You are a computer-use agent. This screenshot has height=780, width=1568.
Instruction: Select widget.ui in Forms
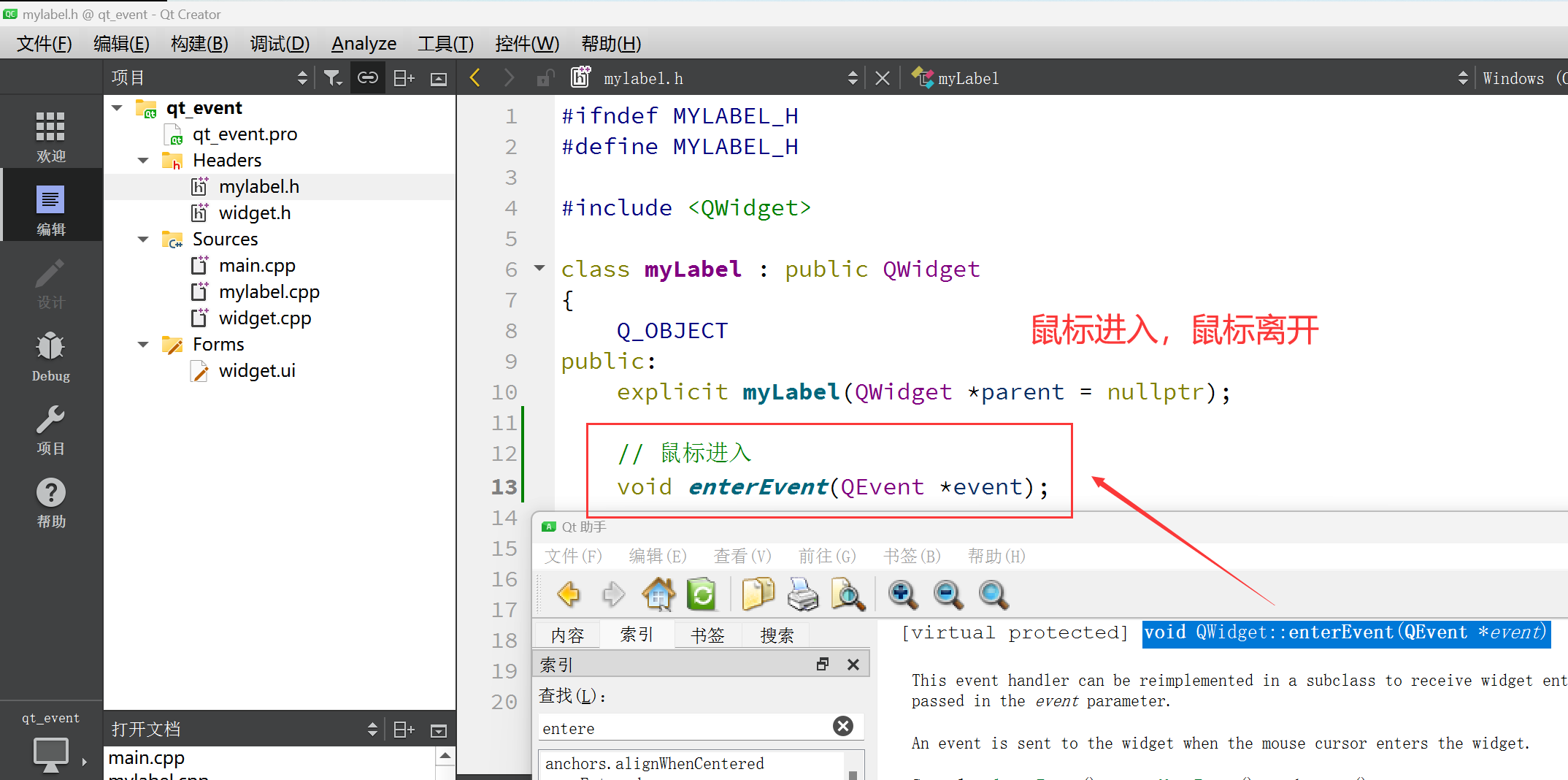pyautogui.click(x=257, y=371)
